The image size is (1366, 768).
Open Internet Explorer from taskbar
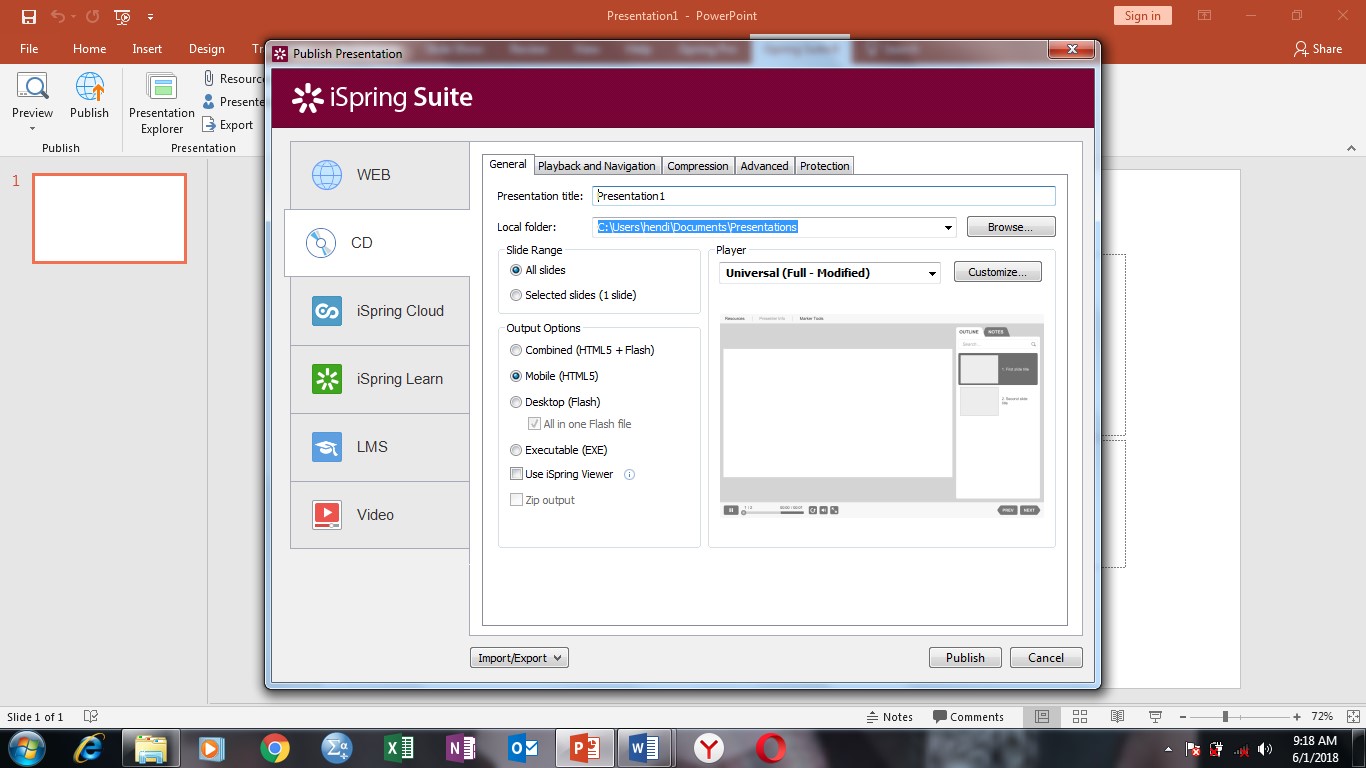pos(90,748)
